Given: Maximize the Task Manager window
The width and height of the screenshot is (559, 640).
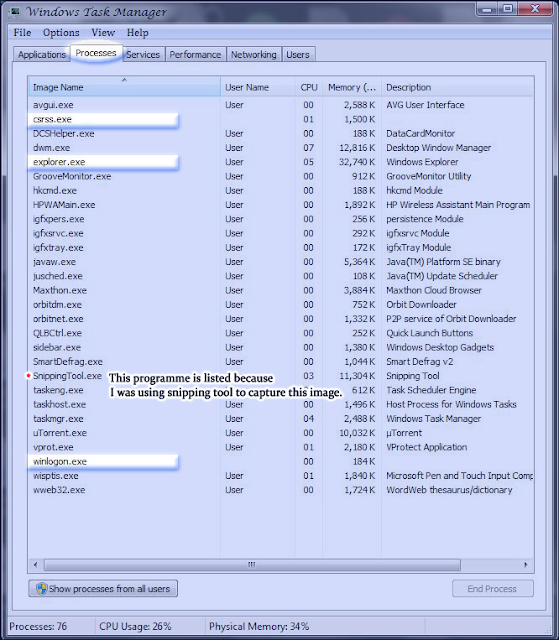Looking at the screenshot, I should click(507, 9).
